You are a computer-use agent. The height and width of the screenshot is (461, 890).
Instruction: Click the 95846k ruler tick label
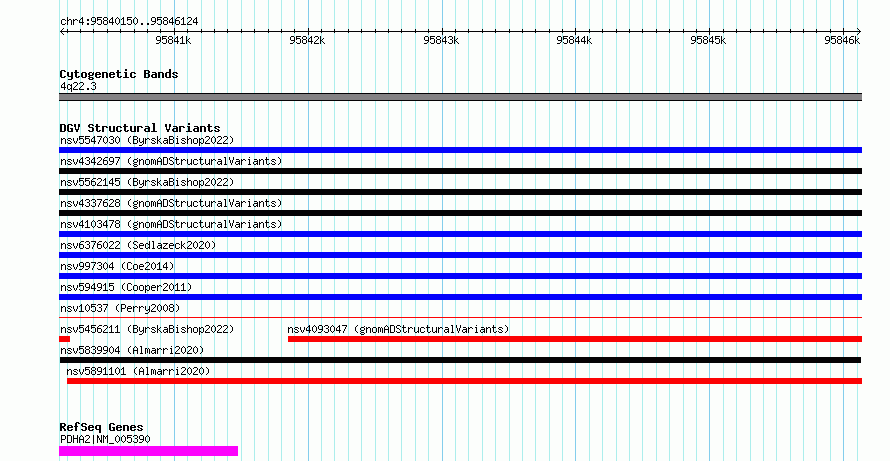tap(842, 40)
